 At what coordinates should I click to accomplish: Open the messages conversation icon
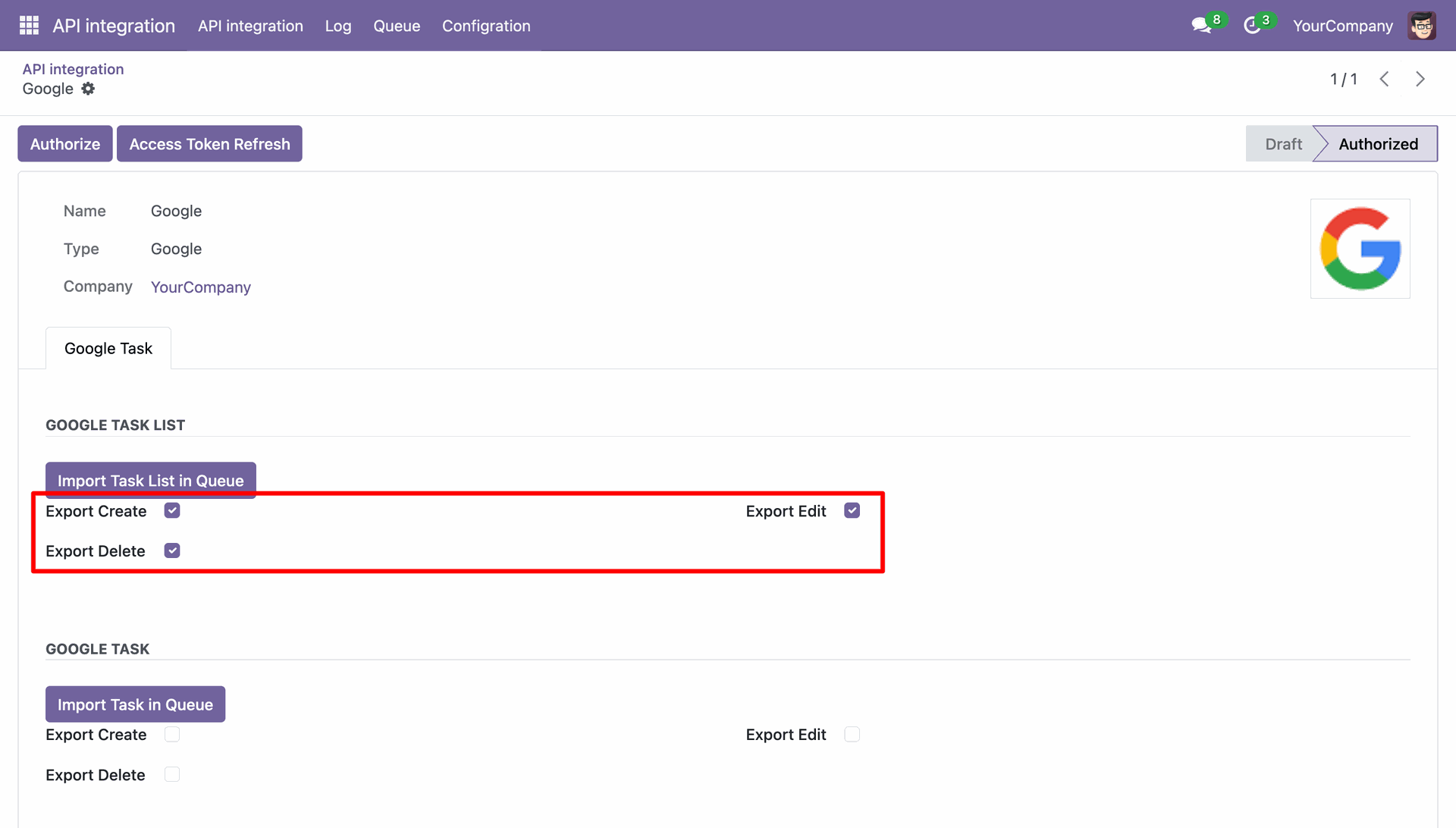point(1200,26)
